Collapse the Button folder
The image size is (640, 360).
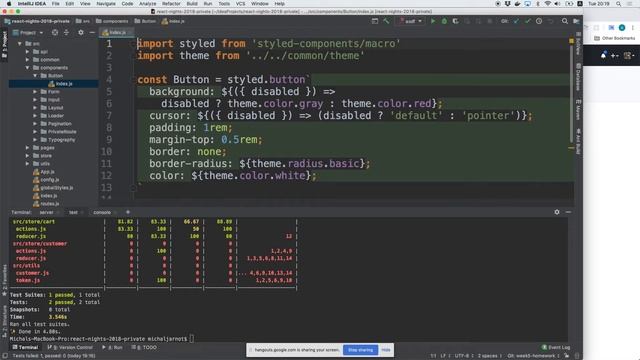click(x=35, y=76)
